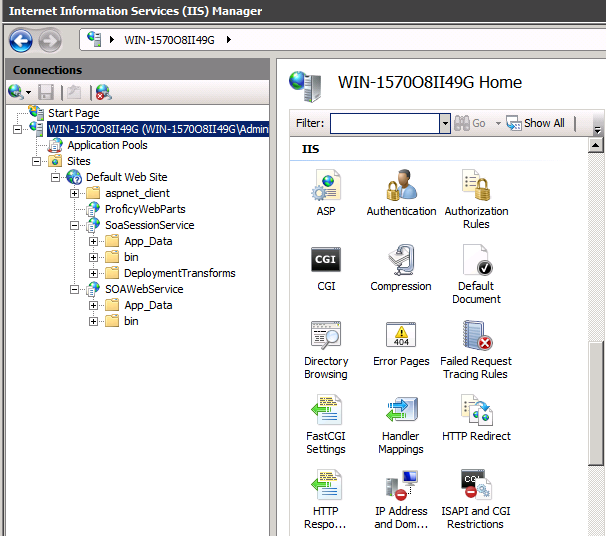Open the Compression feature
606x536 pixels.
(401, 268)
